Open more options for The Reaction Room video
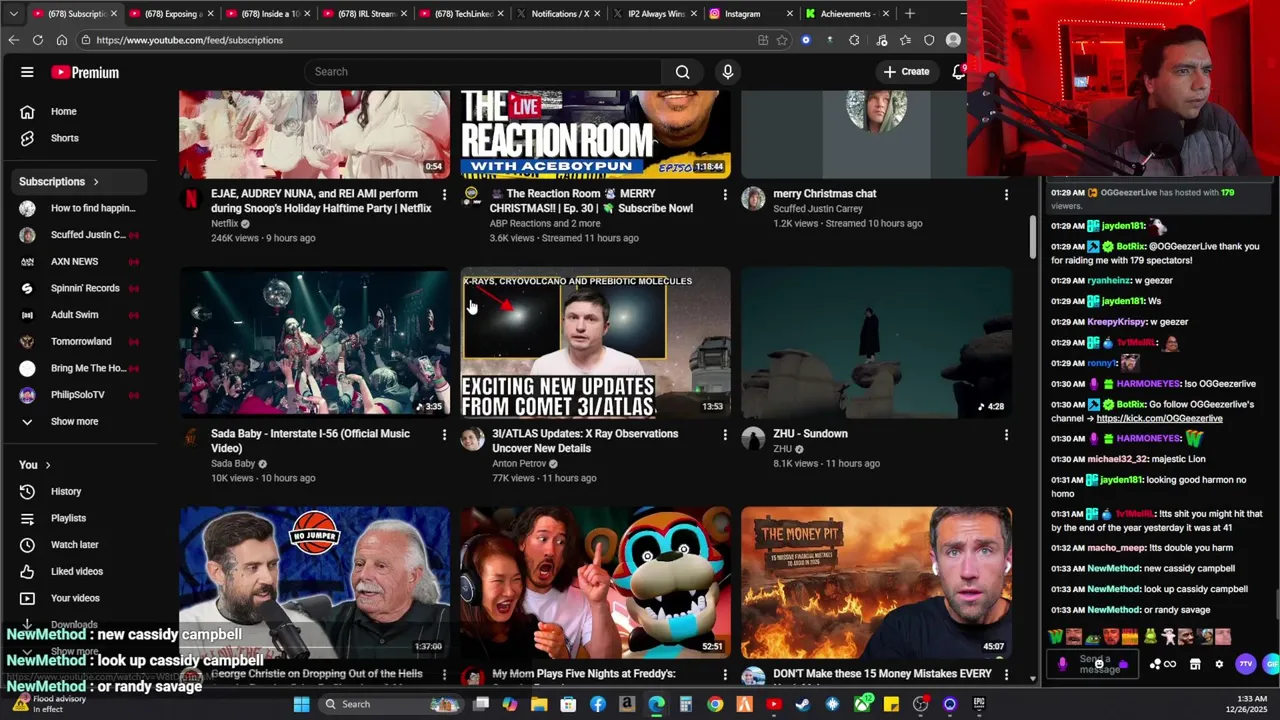1280x720 pixels. click(x=725, y=195)
